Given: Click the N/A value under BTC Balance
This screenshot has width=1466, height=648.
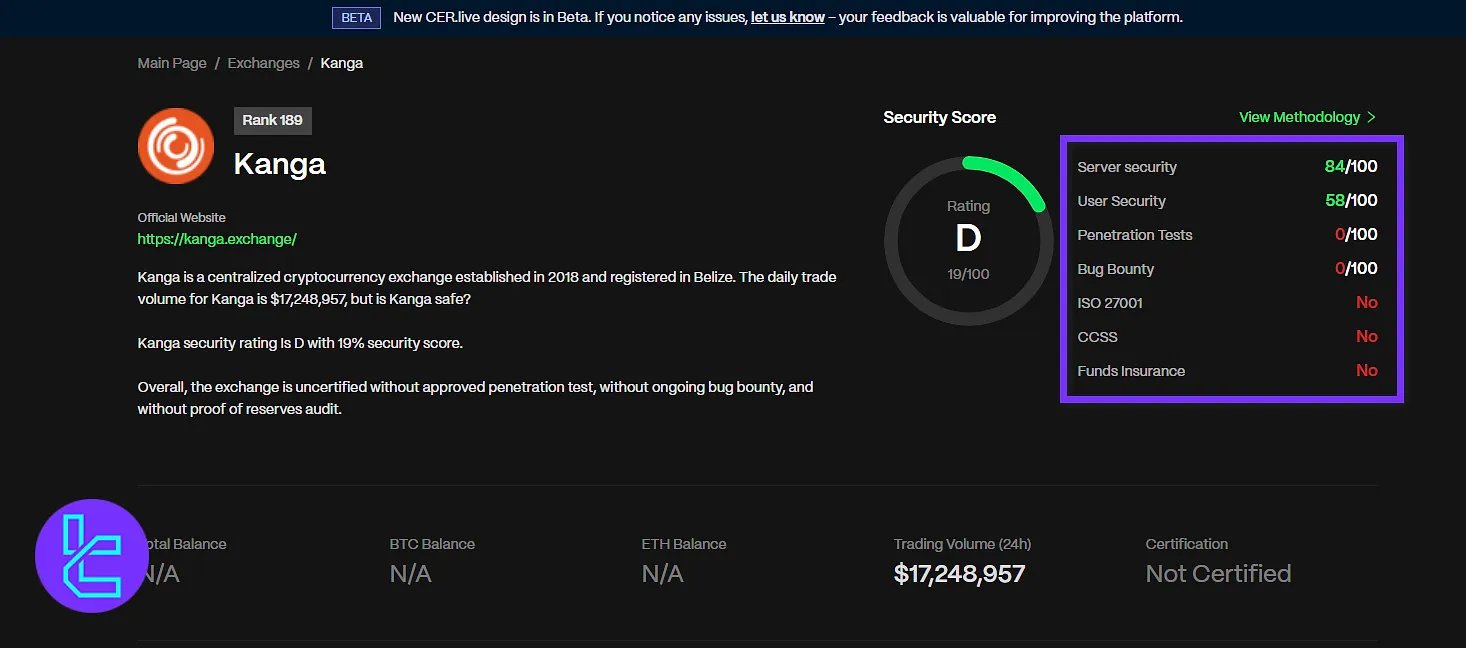Looking at the screenshot, I should coord(411,574).
